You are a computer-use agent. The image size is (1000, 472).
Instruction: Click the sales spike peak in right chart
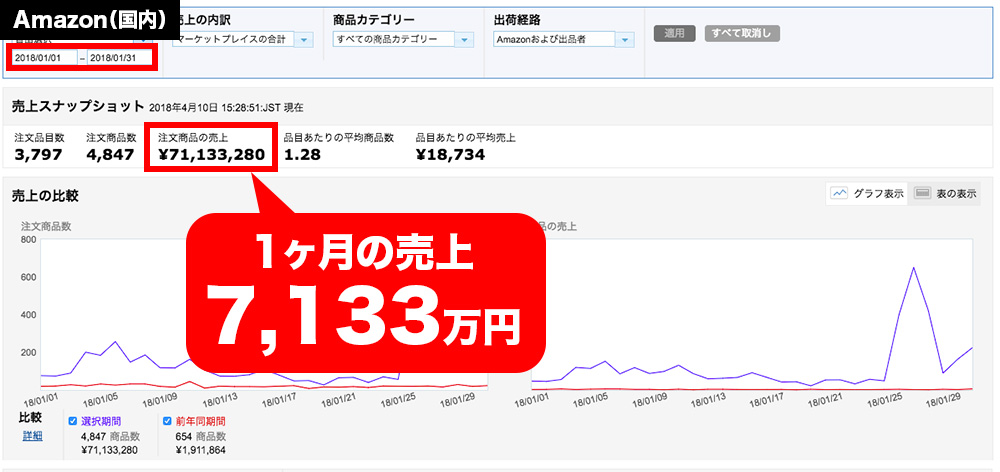(913, 268)
